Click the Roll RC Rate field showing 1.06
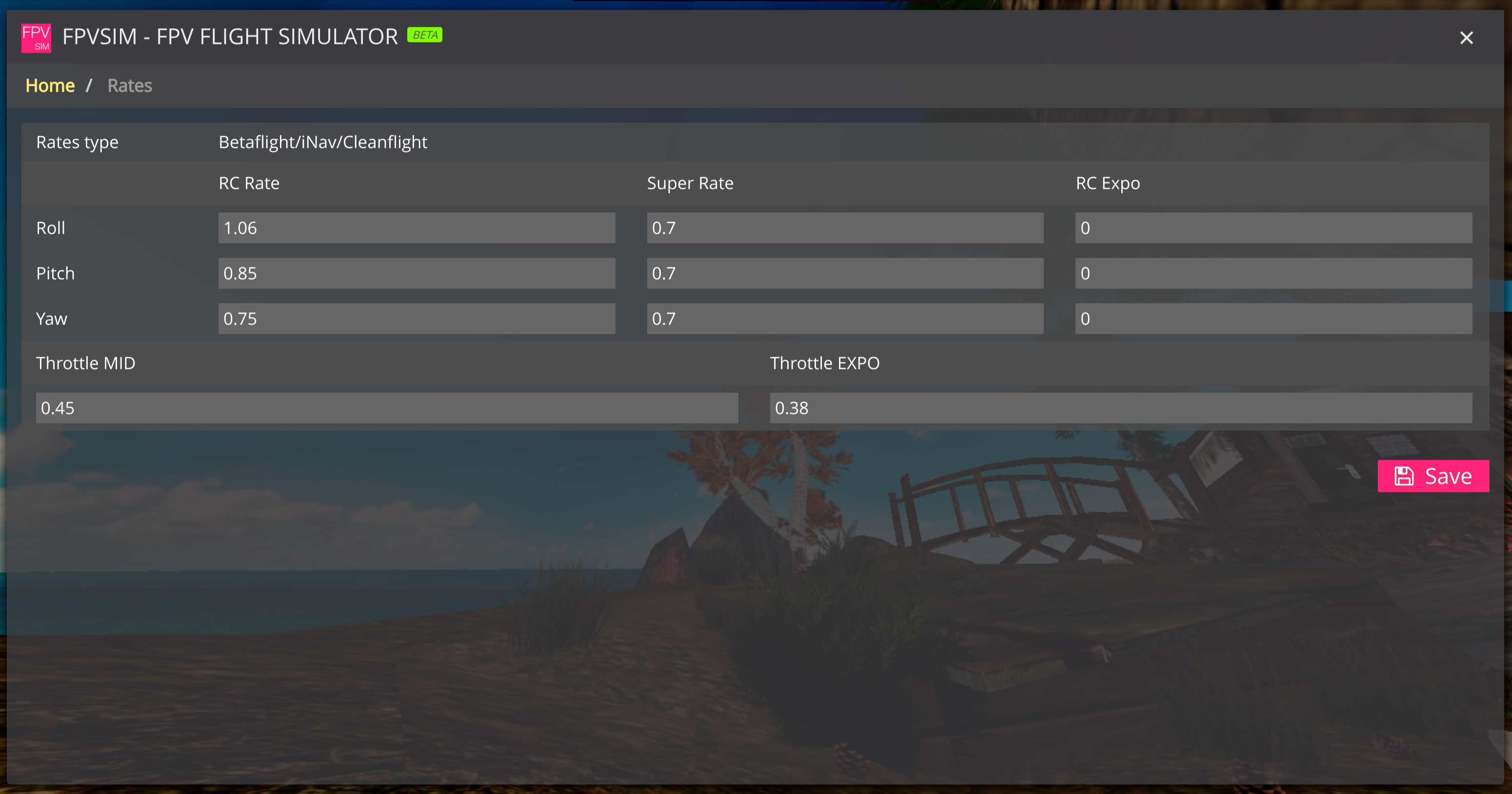 [416, 228]
